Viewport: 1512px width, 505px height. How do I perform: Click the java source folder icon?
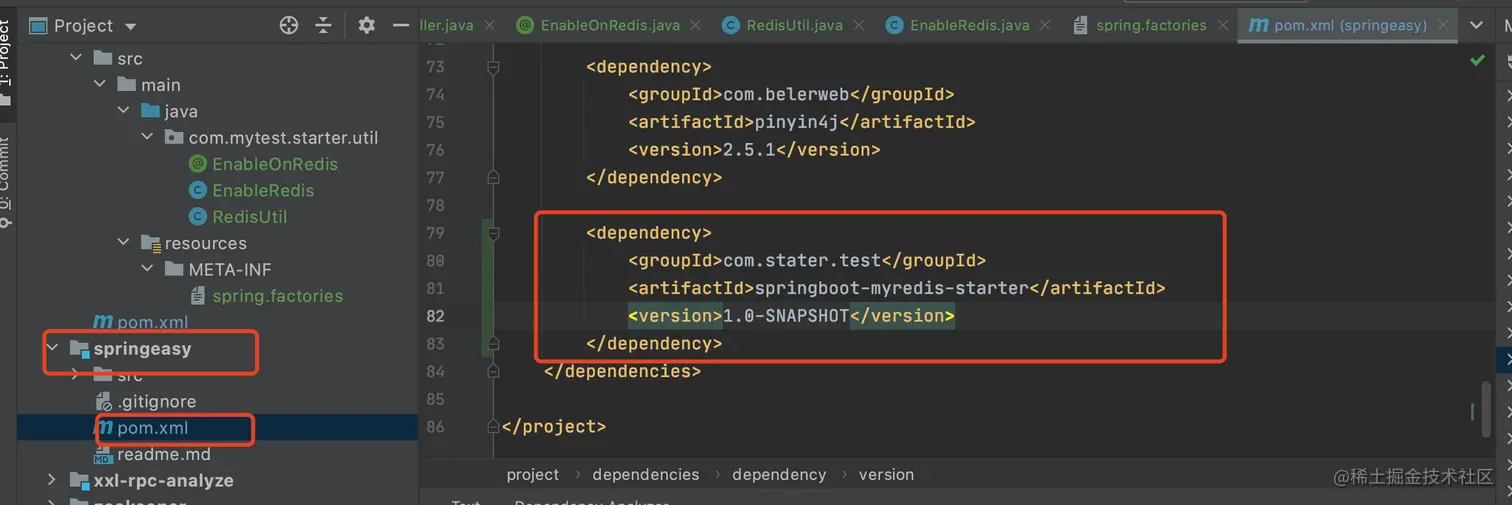(151, 111)
